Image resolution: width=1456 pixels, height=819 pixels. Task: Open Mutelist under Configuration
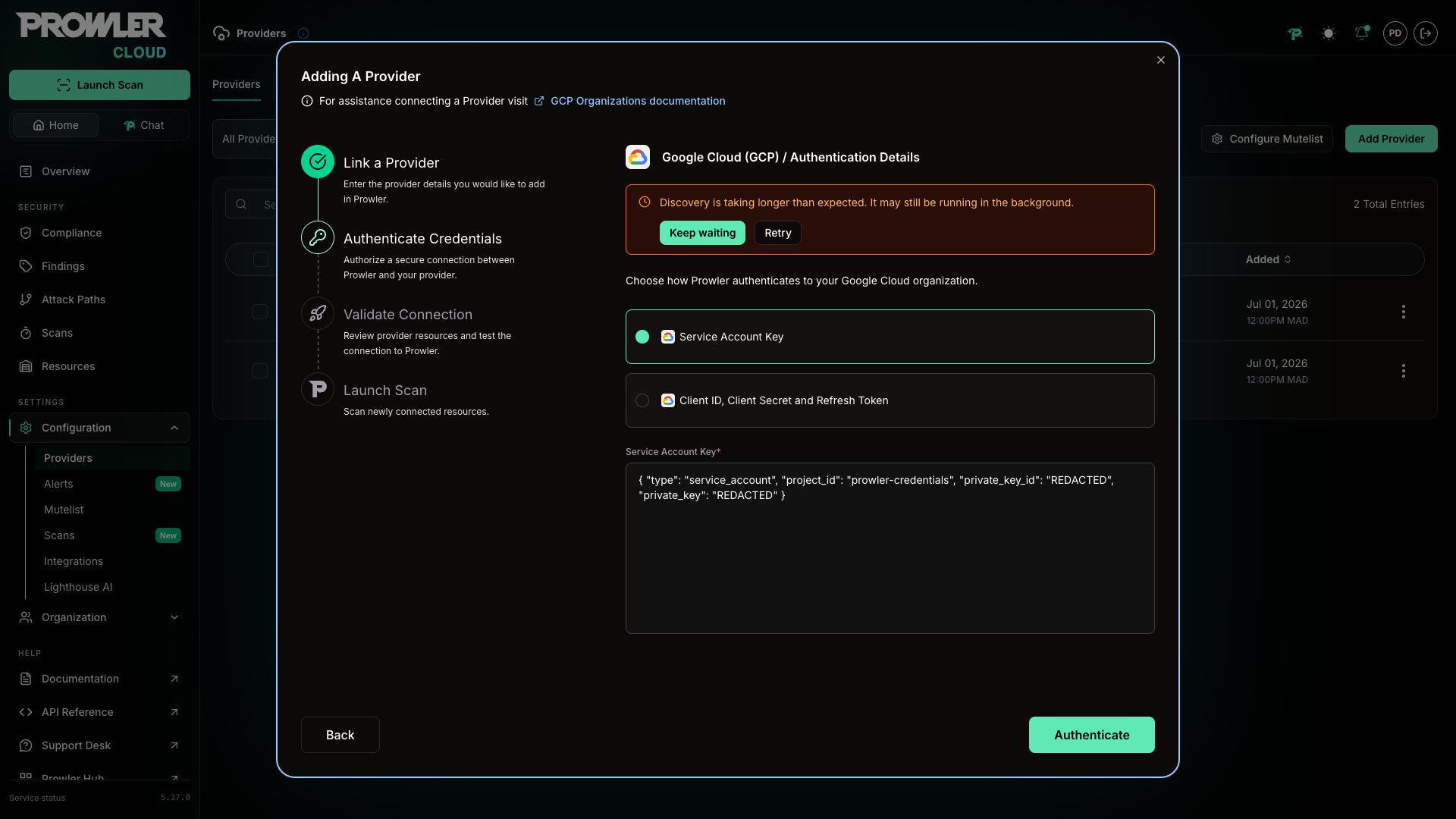coord(112,510)
